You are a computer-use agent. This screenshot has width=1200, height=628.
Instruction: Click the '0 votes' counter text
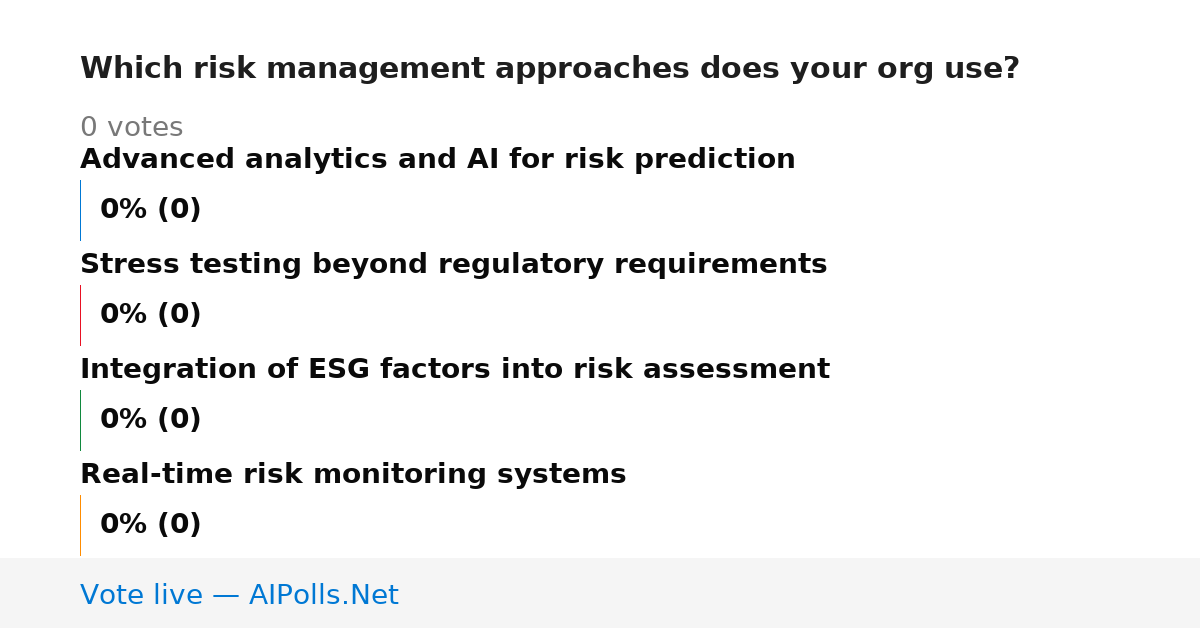131,128
